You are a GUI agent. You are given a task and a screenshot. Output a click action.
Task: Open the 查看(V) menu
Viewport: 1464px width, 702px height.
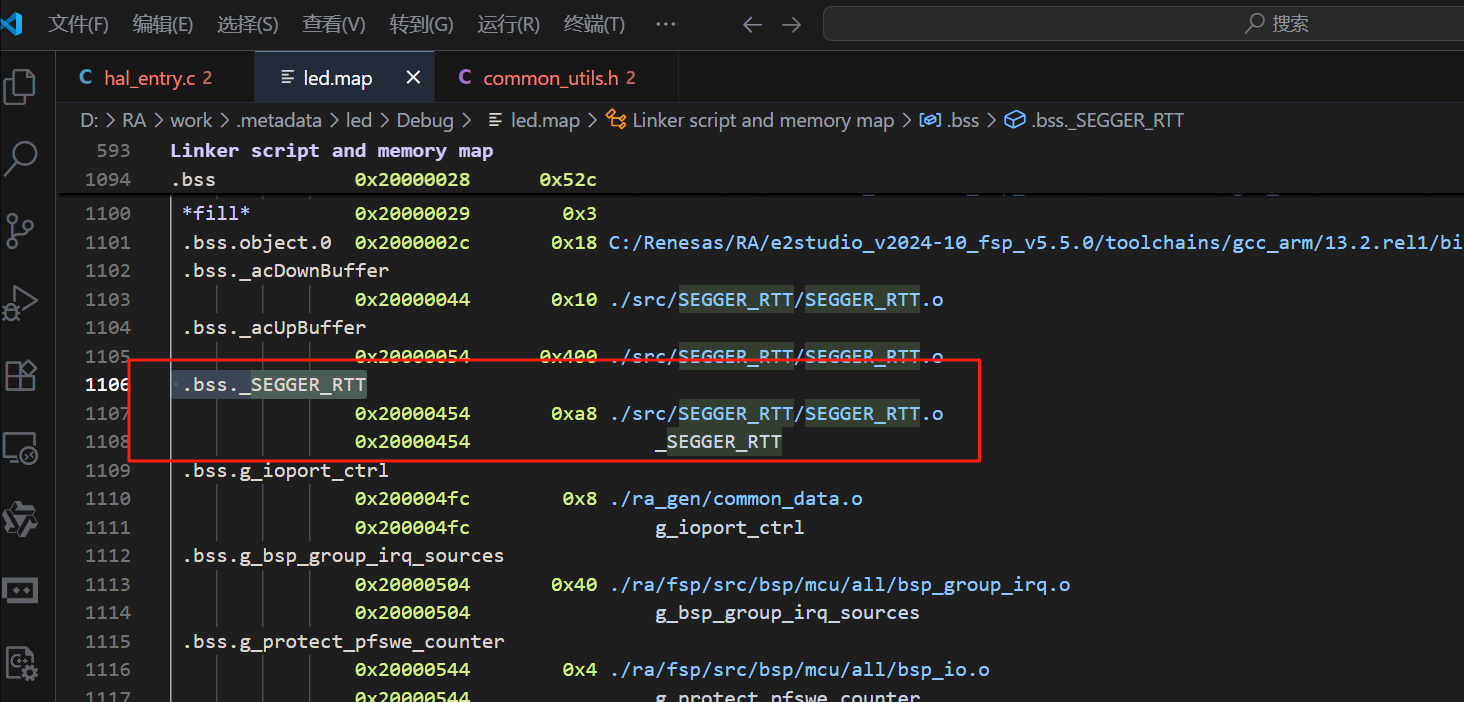[334, 24]
